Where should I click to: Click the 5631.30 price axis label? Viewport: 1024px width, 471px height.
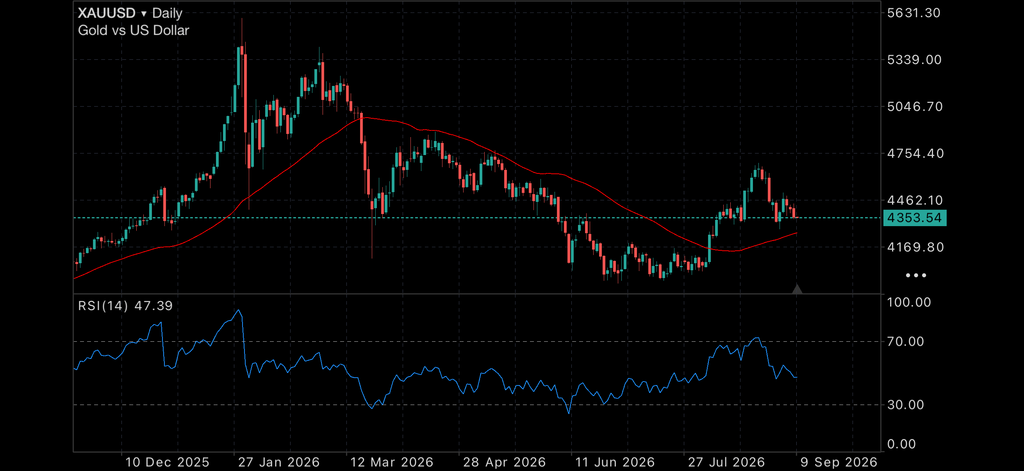pos(914,12)
